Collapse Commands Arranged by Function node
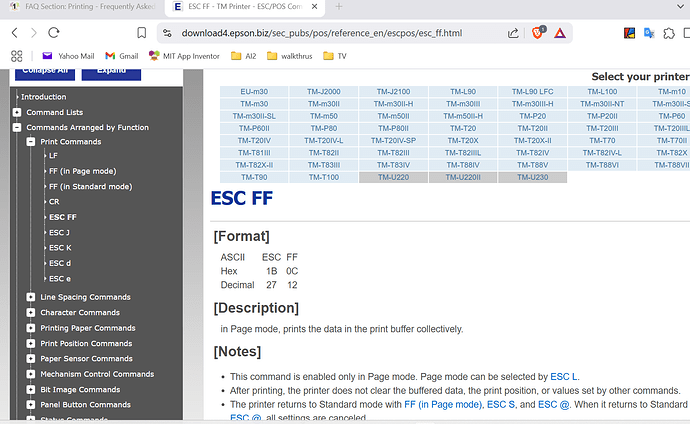The width and height of the screenshot is (690, 424). (x=17, y=128)
